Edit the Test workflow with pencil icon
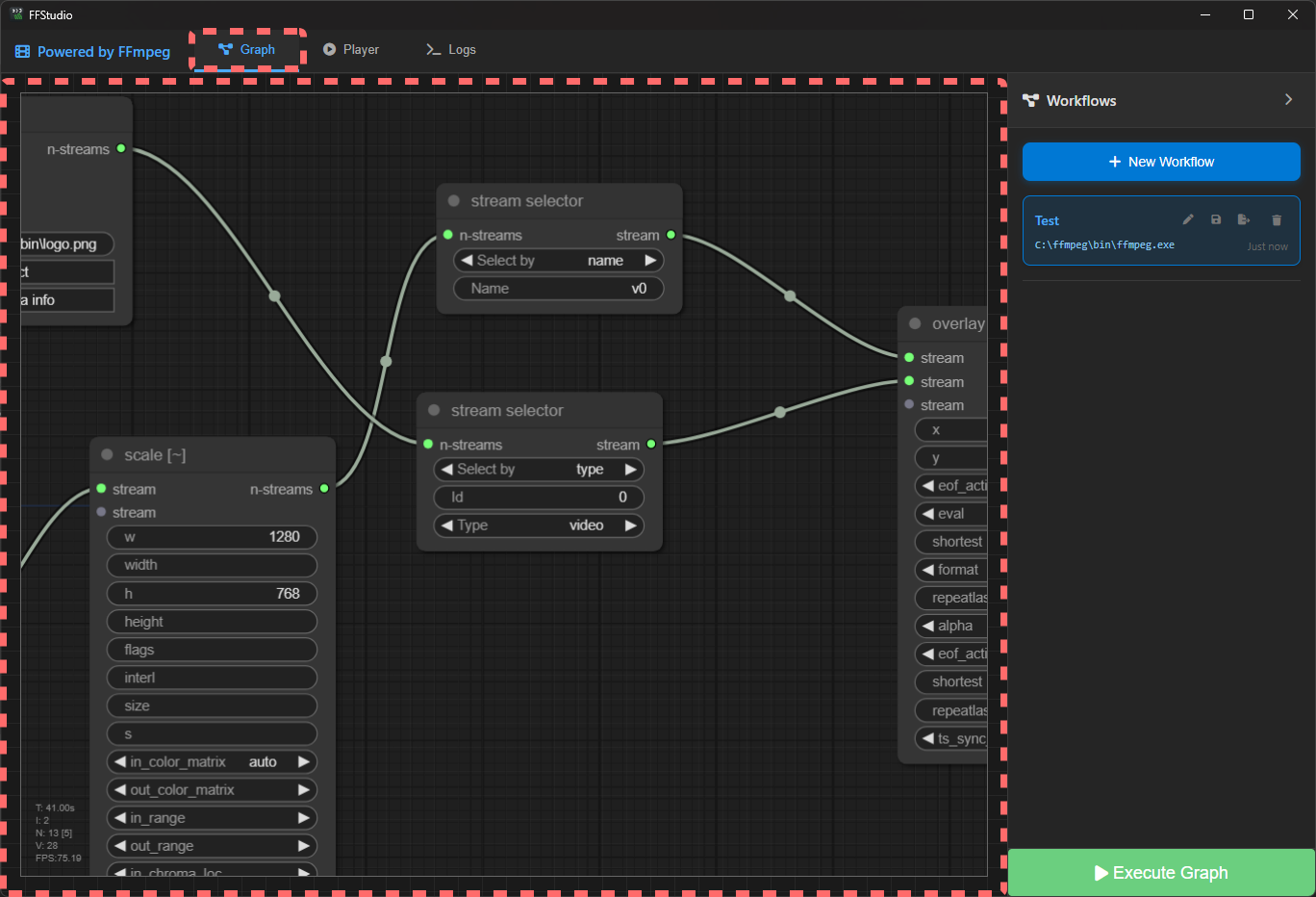The image size is (1316, 897). 1188,219
